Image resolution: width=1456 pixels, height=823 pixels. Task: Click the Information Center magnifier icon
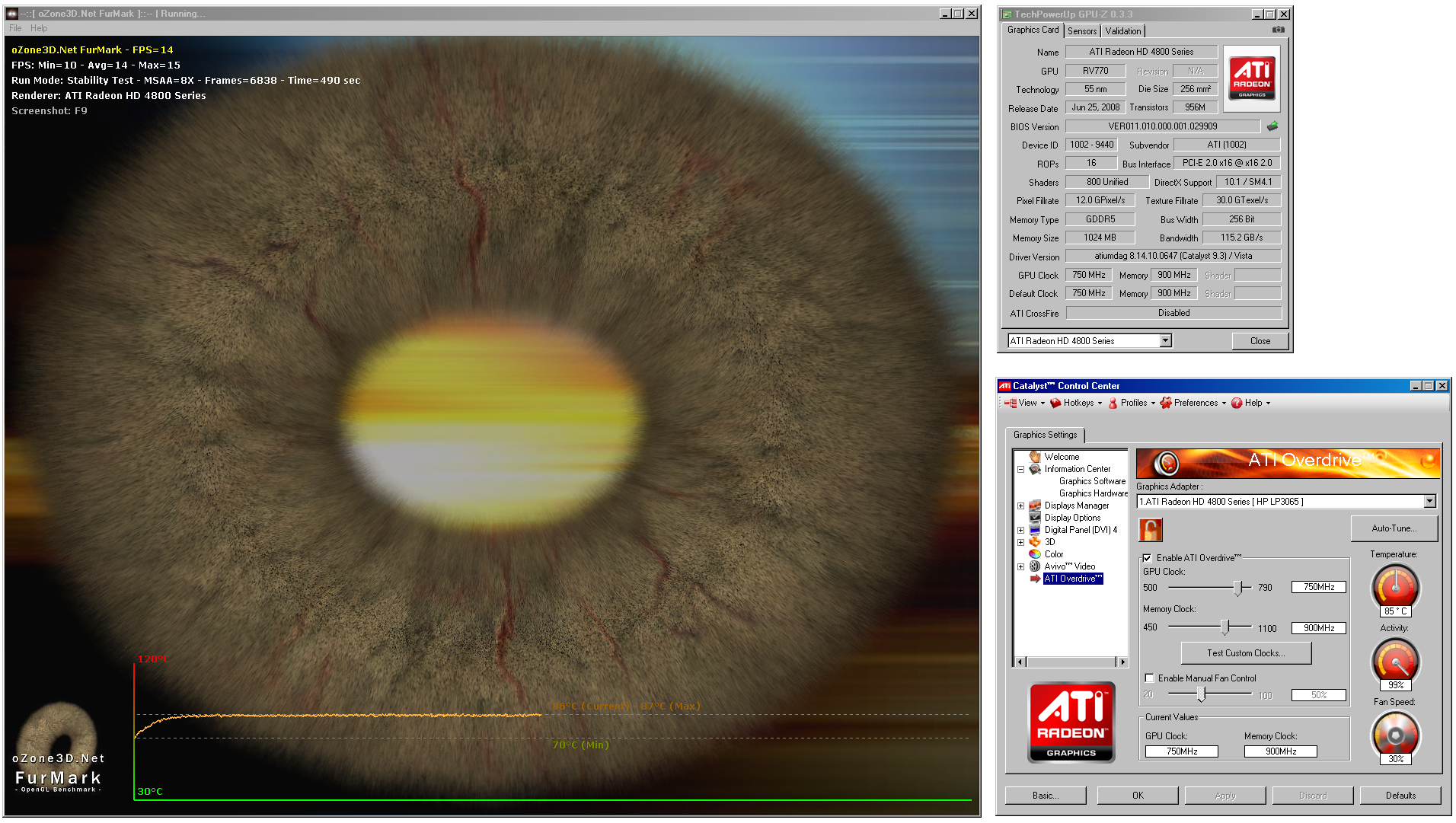(x=1035, y=469)
